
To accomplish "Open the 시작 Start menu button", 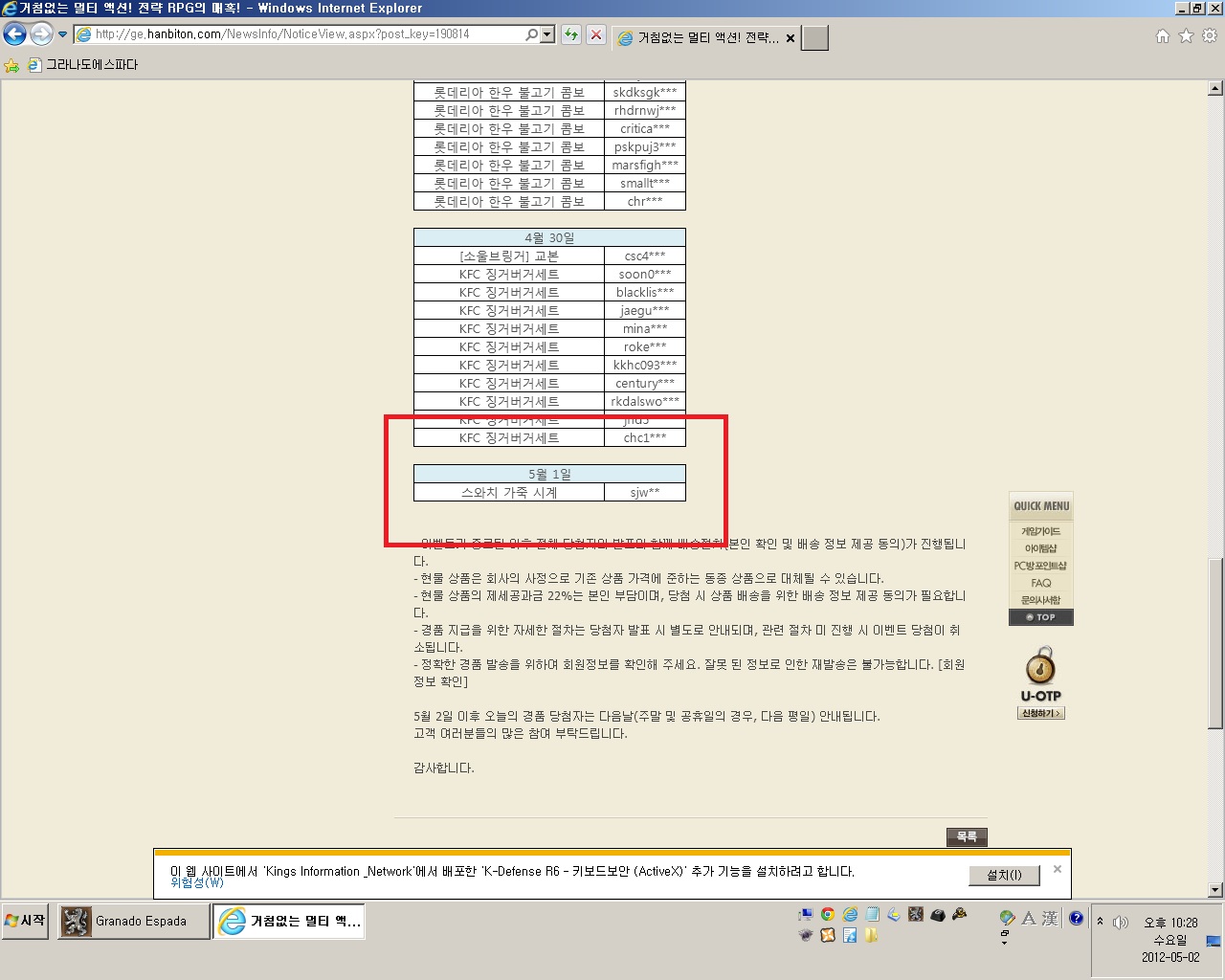I will (25, 921).
